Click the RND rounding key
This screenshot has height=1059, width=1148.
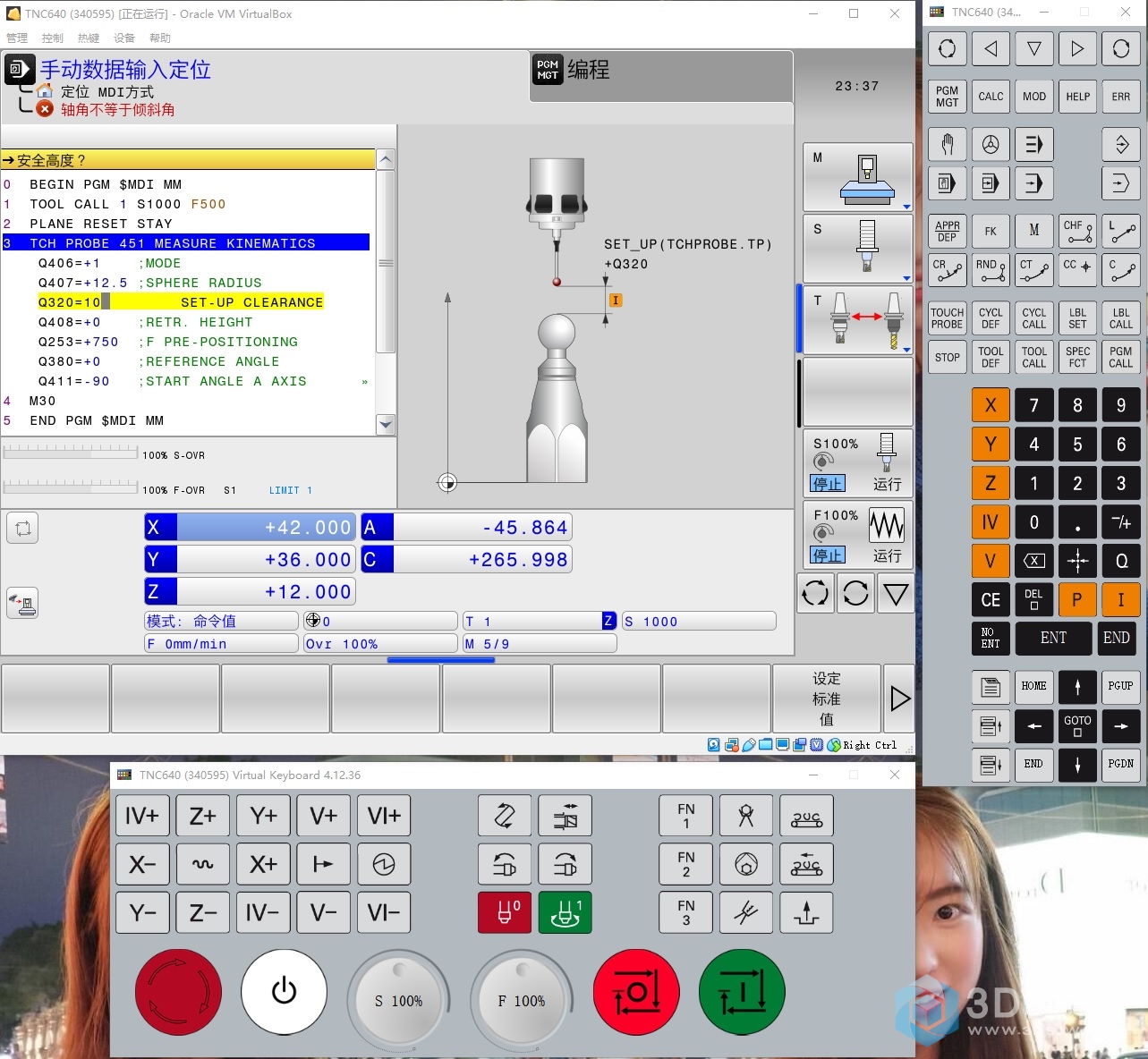[991, 269]
